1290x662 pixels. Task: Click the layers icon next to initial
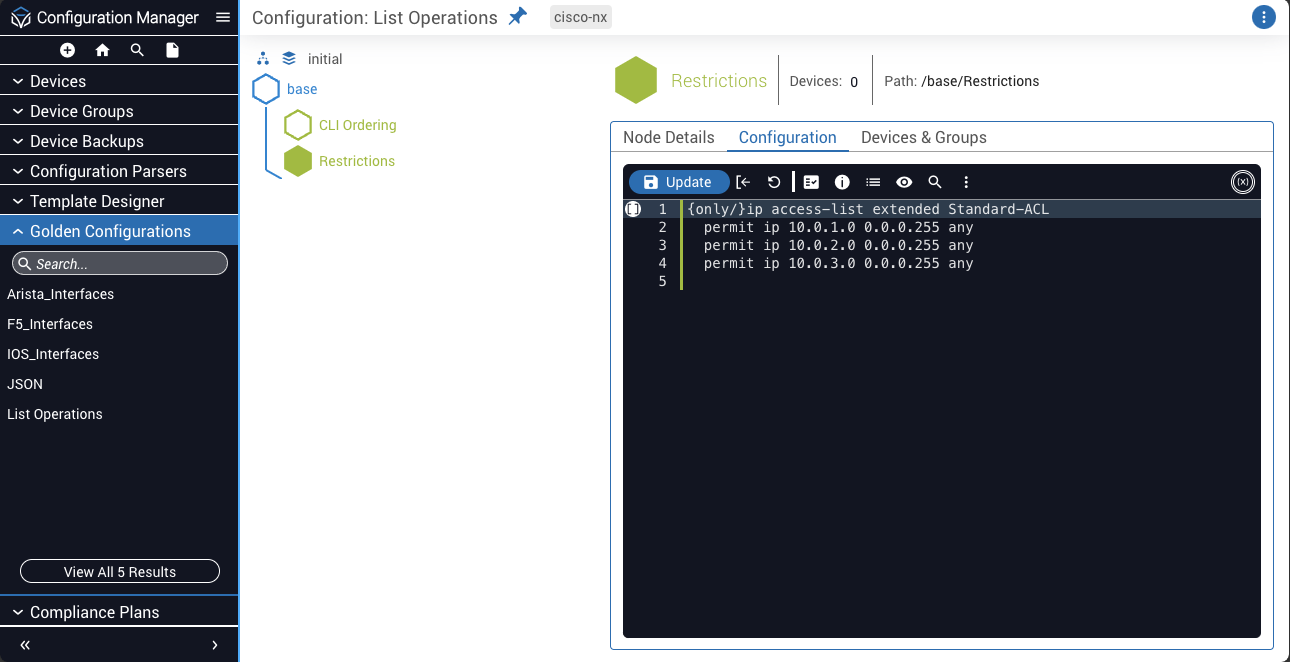tap(289, 59)
